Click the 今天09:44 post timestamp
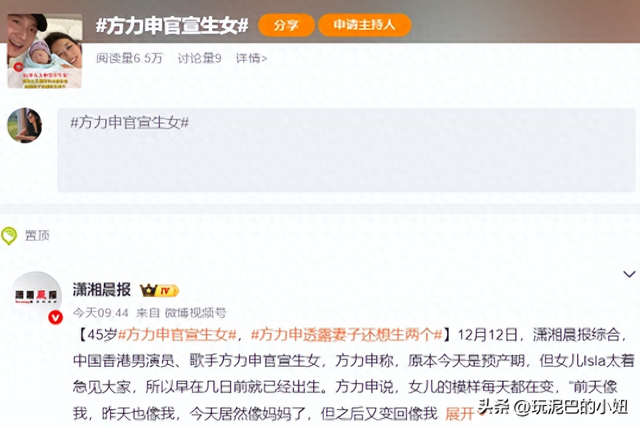This screenshot has width=640, height=427. [x=101, y=313]
